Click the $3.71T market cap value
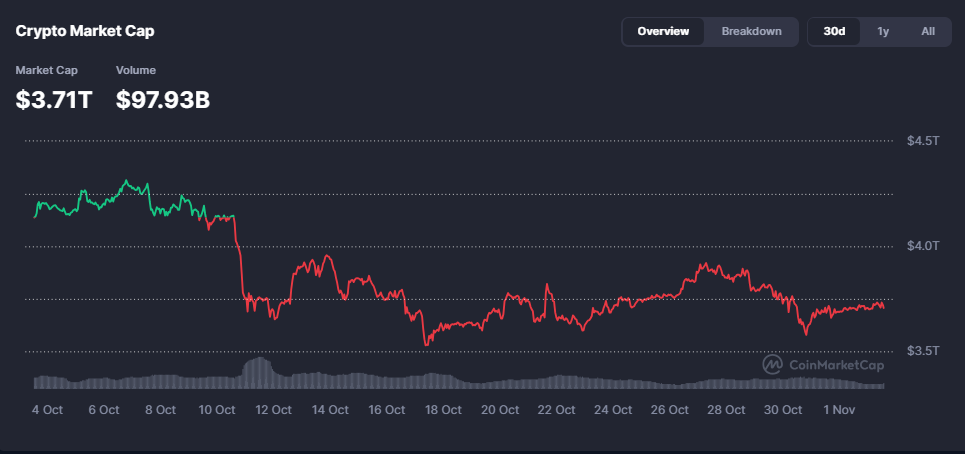This screenshot has width=965, height=454. 54,100
